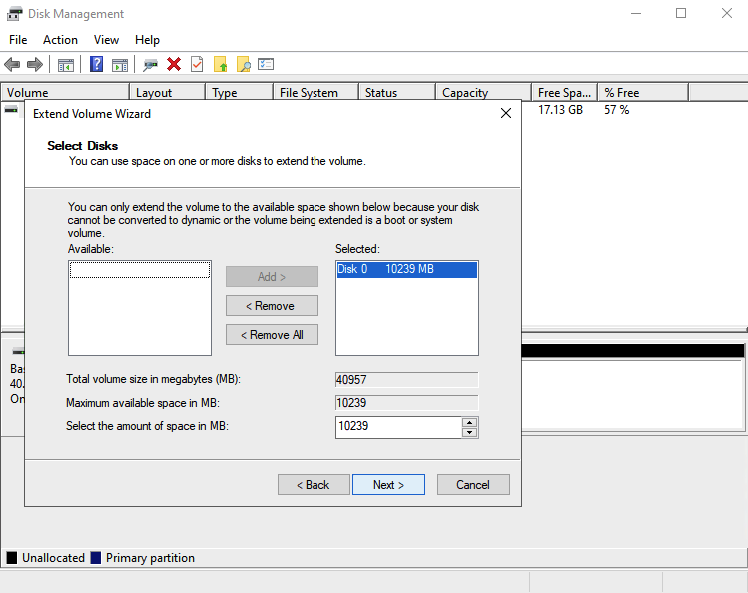Click the < Remove All button
The width and height of the screenshot is (748, 593).
[x=272, y=335]
